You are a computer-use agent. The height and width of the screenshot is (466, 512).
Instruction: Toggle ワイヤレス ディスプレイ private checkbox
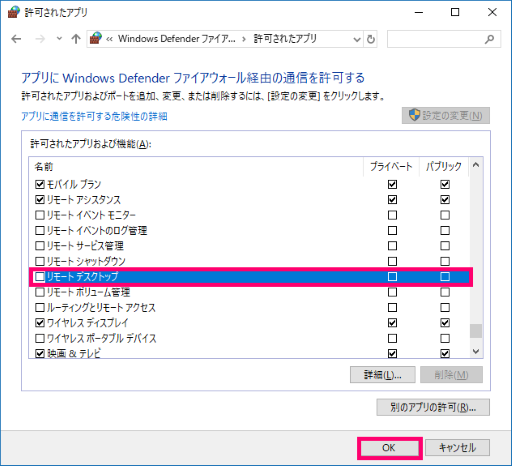pyautogui.click(x=392, y=323)
